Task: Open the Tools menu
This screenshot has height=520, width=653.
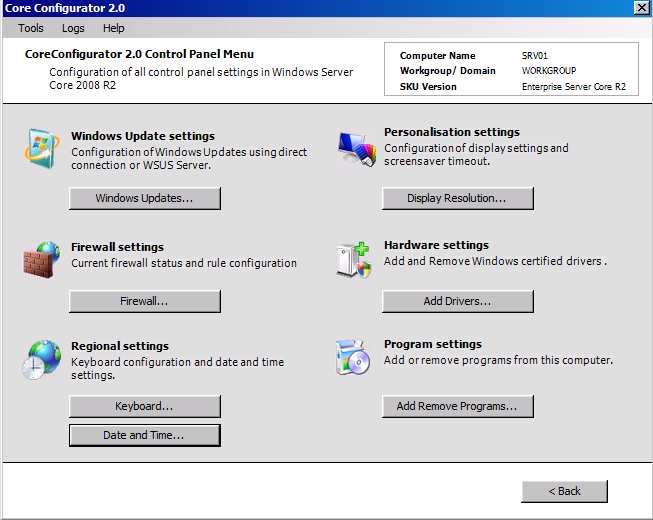Action: click(x=31, y=28)
